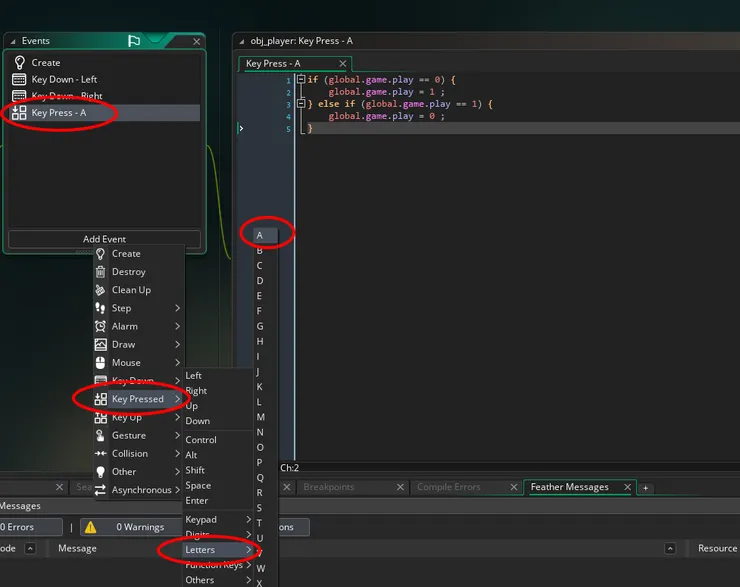Switch to the Compile Errors tab
The height and width of the screenshot is (587, 740).
(x=449, y=487)
